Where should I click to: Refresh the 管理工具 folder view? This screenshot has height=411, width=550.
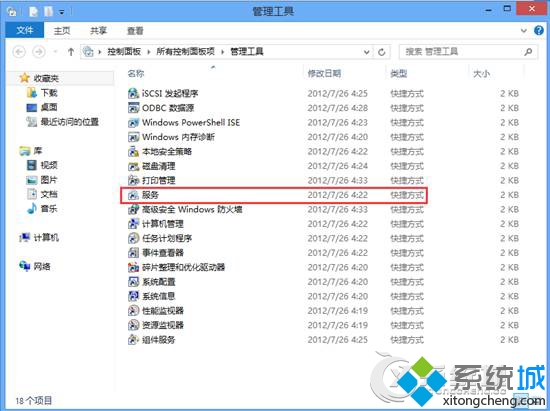click(382, 52)
